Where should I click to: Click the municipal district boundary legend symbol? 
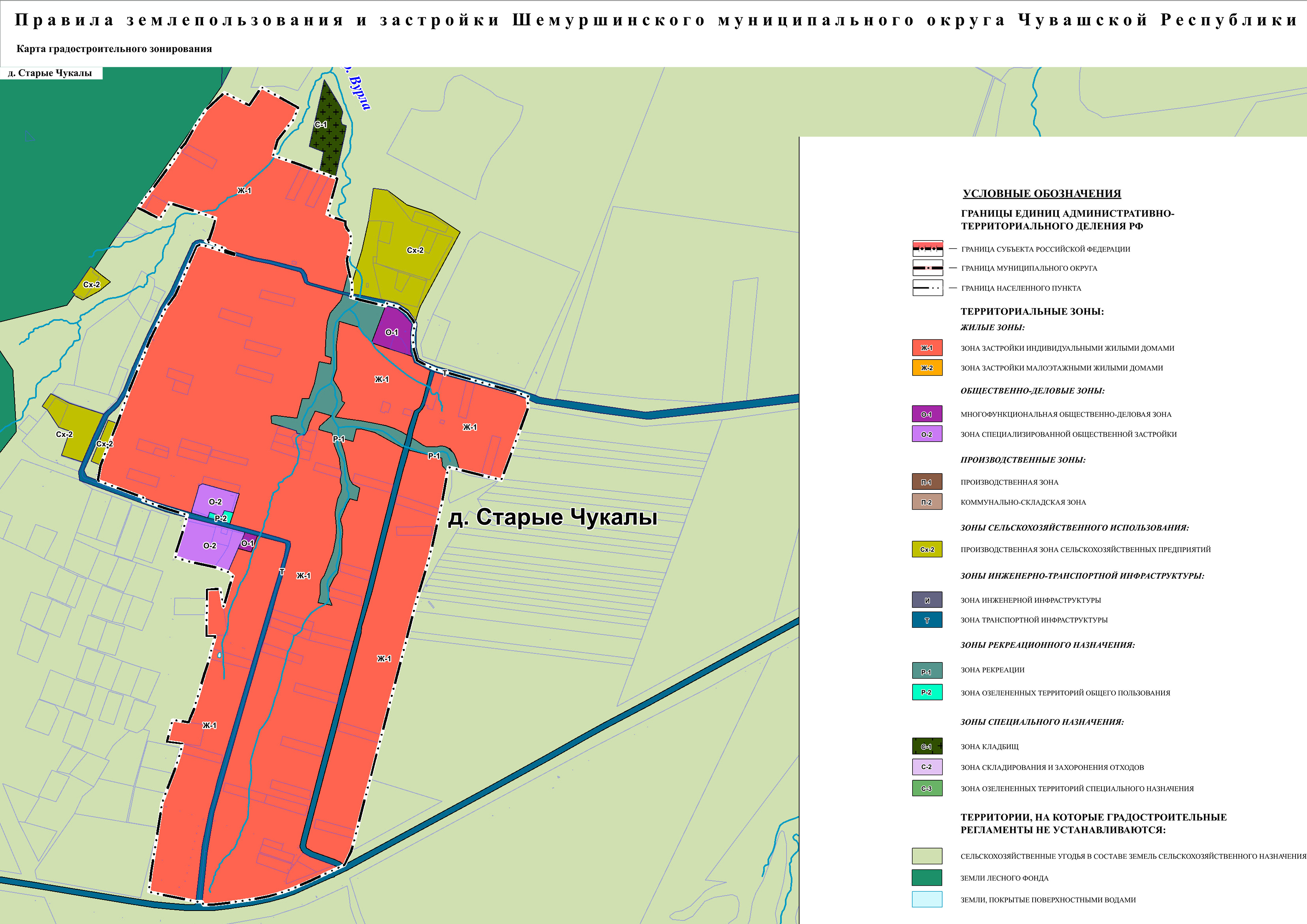[927, 267]
